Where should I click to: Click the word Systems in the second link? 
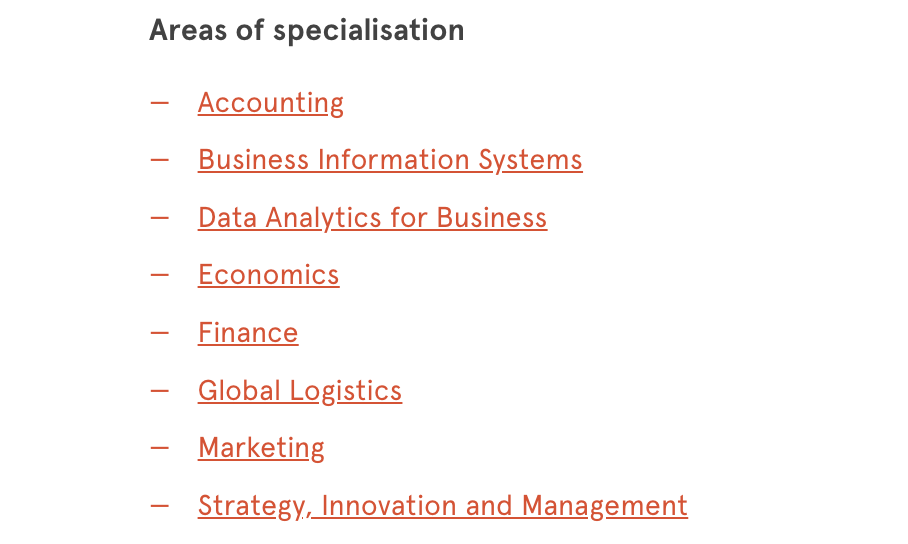point(530,160)
